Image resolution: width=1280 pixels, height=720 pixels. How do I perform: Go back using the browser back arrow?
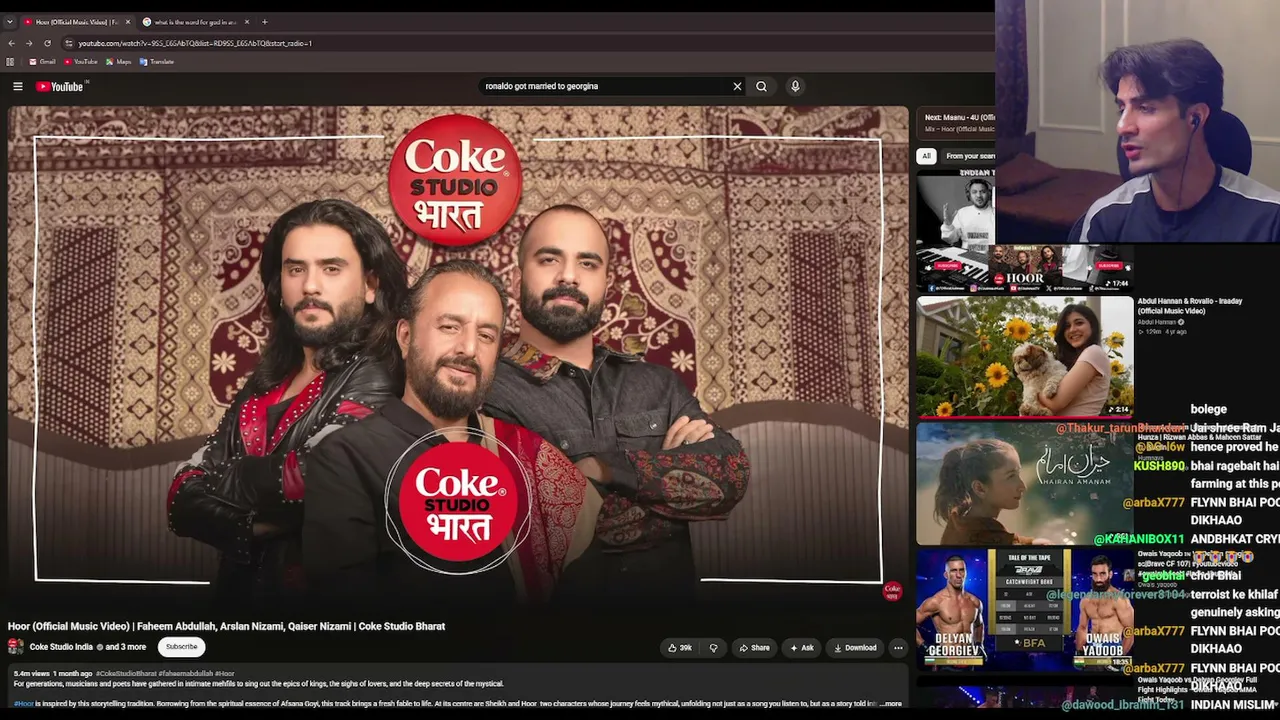click(11, 43)
